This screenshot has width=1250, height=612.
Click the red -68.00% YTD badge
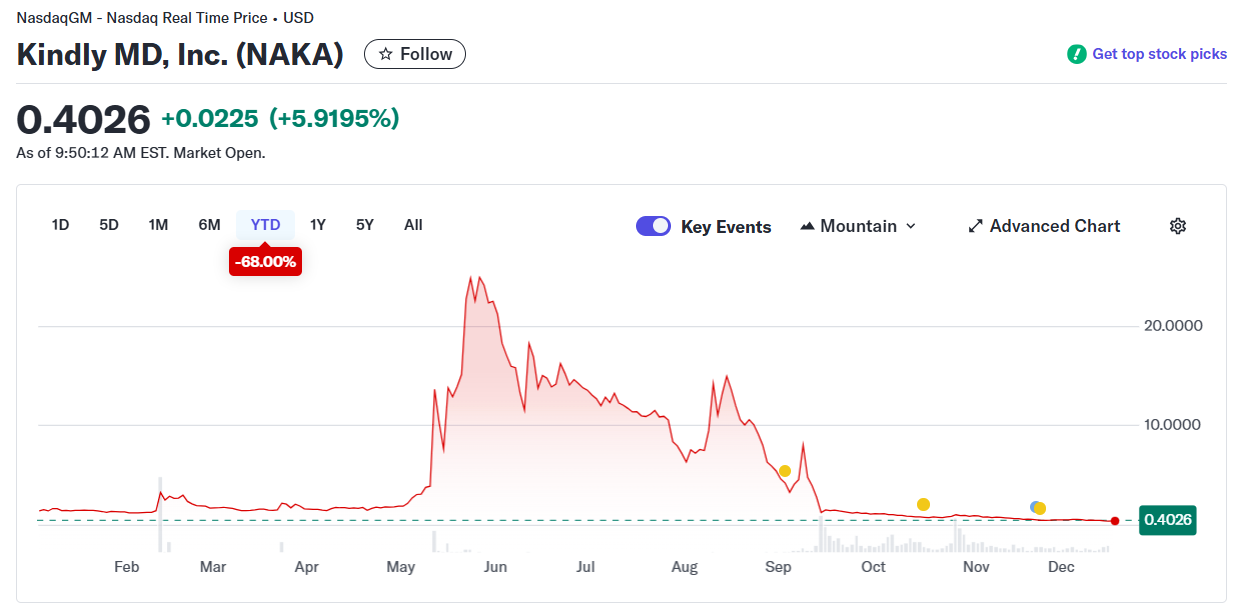pos(265,261)
